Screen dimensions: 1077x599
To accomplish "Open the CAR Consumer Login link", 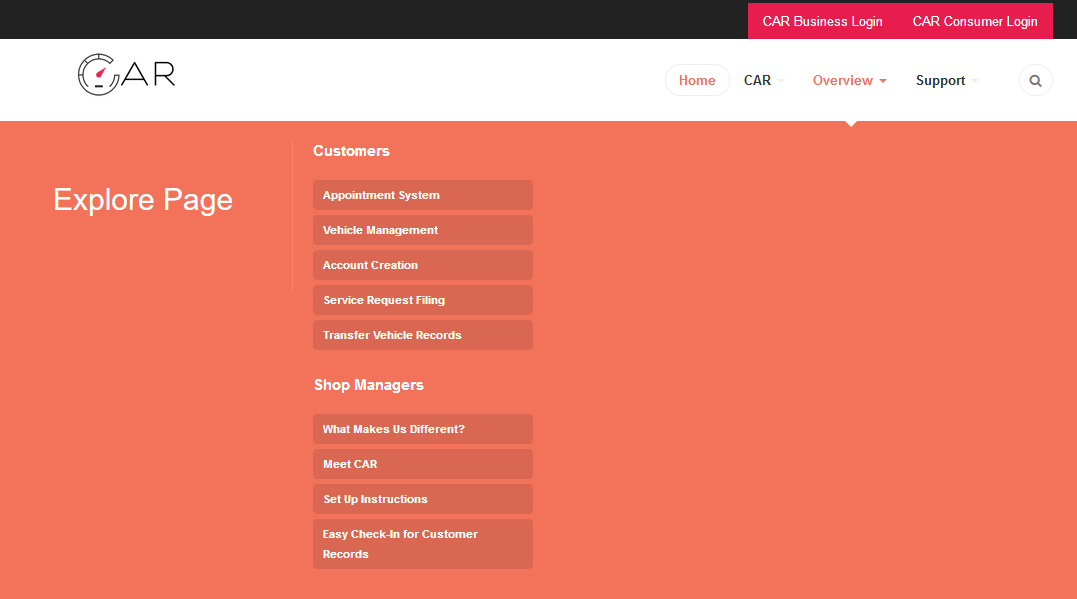I will (975, 21).
